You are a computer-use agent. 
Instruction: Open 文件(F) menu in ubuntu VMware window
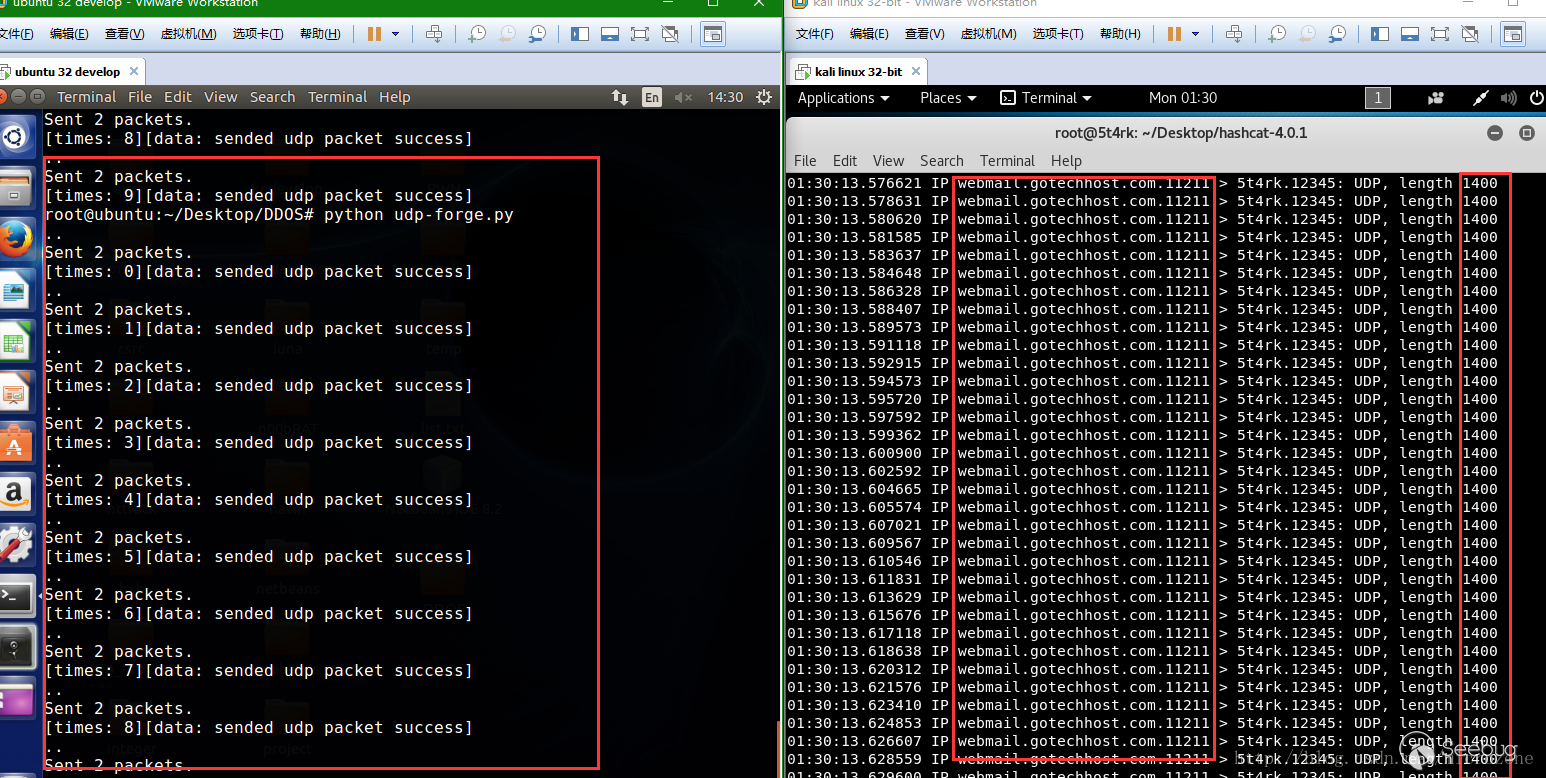15,34
